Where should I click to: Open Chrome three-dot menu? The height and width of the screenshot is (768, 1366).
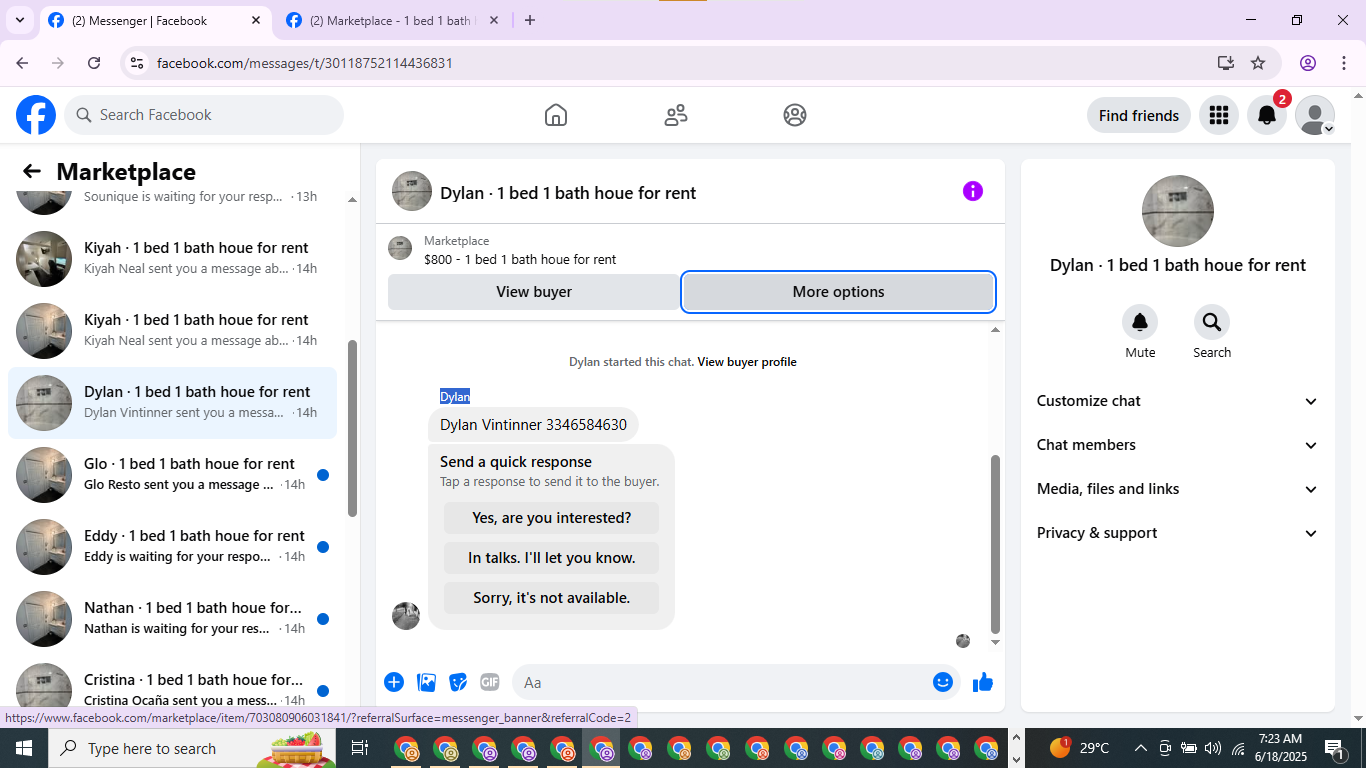coord(1343,63)
